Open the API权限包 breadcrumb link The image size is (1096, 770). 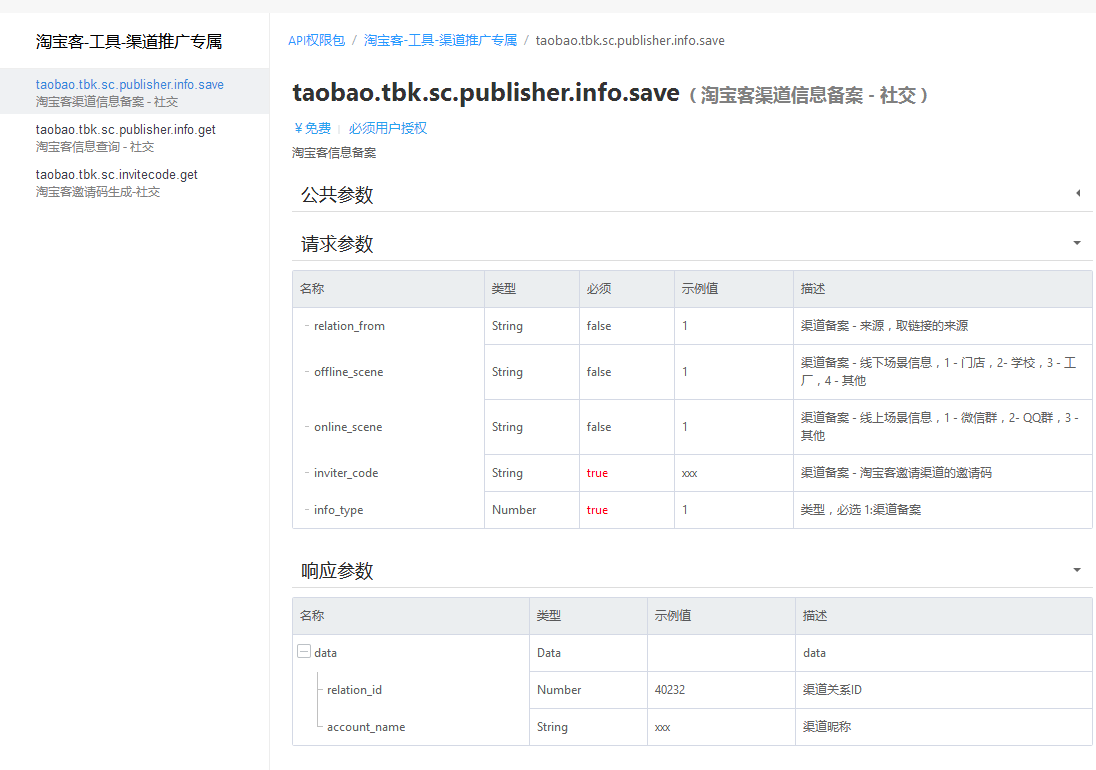click(317, 41)
